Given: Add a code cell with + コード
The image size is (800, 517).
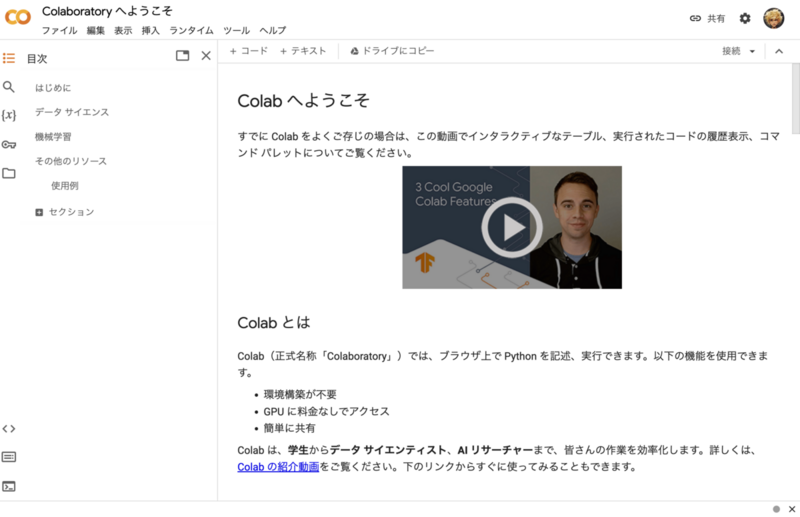Looking at the screenshot, I should (x=248, y=51).
